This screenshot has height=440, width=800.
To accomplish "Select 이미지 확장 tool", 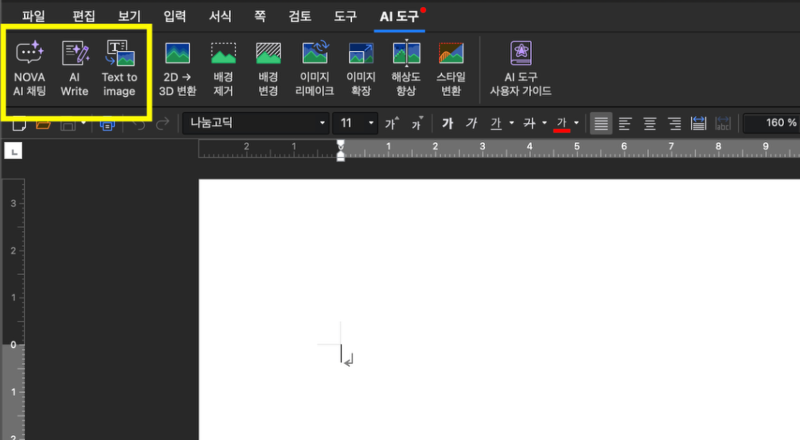I will point(361,69).
